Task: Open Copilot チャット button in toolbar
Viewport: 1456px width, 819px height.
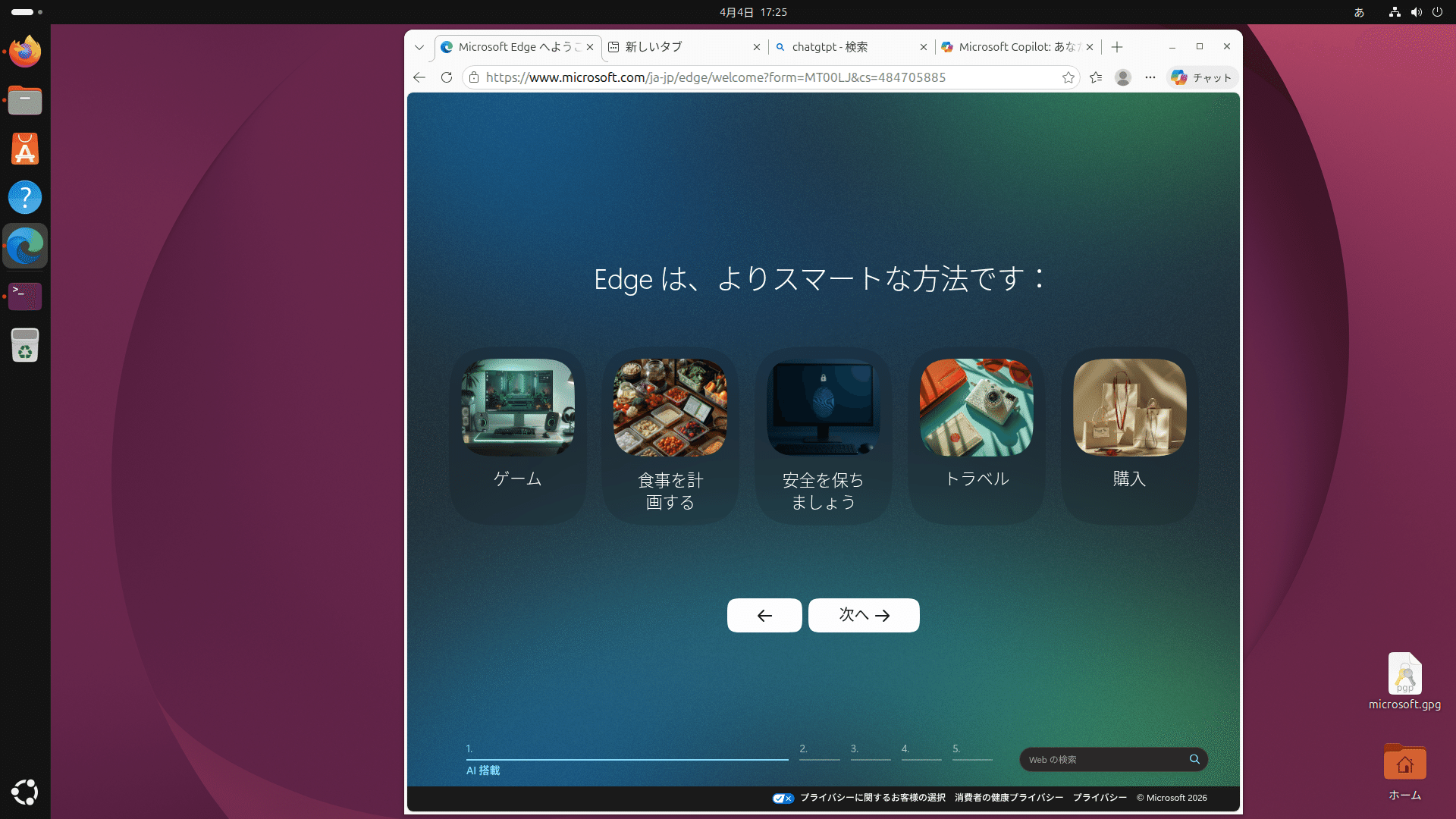Action: click(x=1202, y=77)
